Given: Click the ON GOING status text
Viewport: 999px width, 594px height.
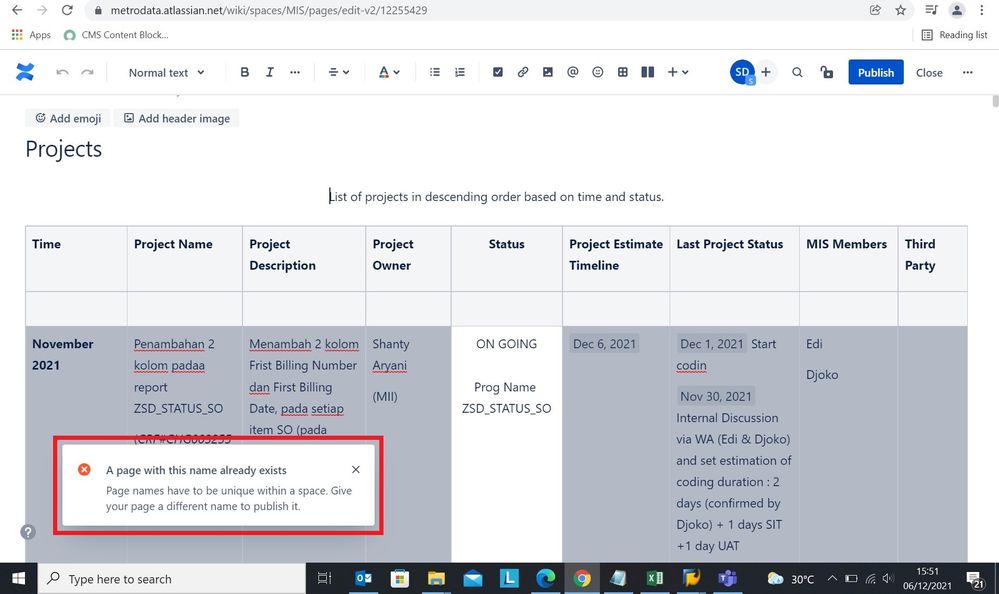Looking at the screenshot, I should (x=507, y=344).
